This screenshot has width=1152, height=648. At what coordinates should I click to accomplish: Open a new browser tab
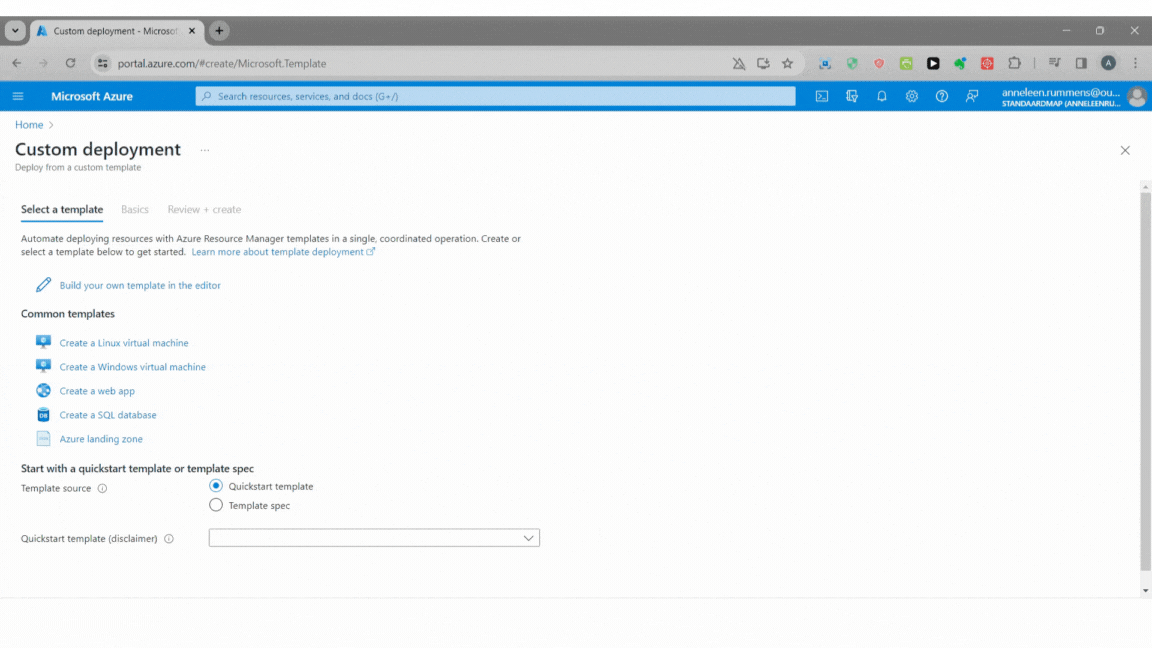[219, 31]
